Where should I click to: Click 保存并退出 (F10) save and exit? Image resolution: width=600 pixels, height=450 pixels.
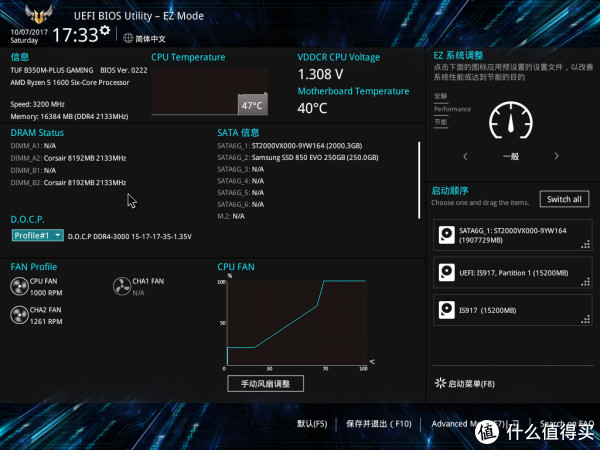click(379, 424)
